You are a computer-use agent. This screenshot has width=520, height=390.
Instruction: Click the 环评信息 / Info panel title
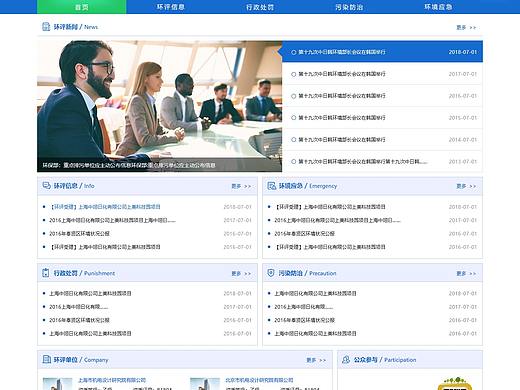[74, 186]
